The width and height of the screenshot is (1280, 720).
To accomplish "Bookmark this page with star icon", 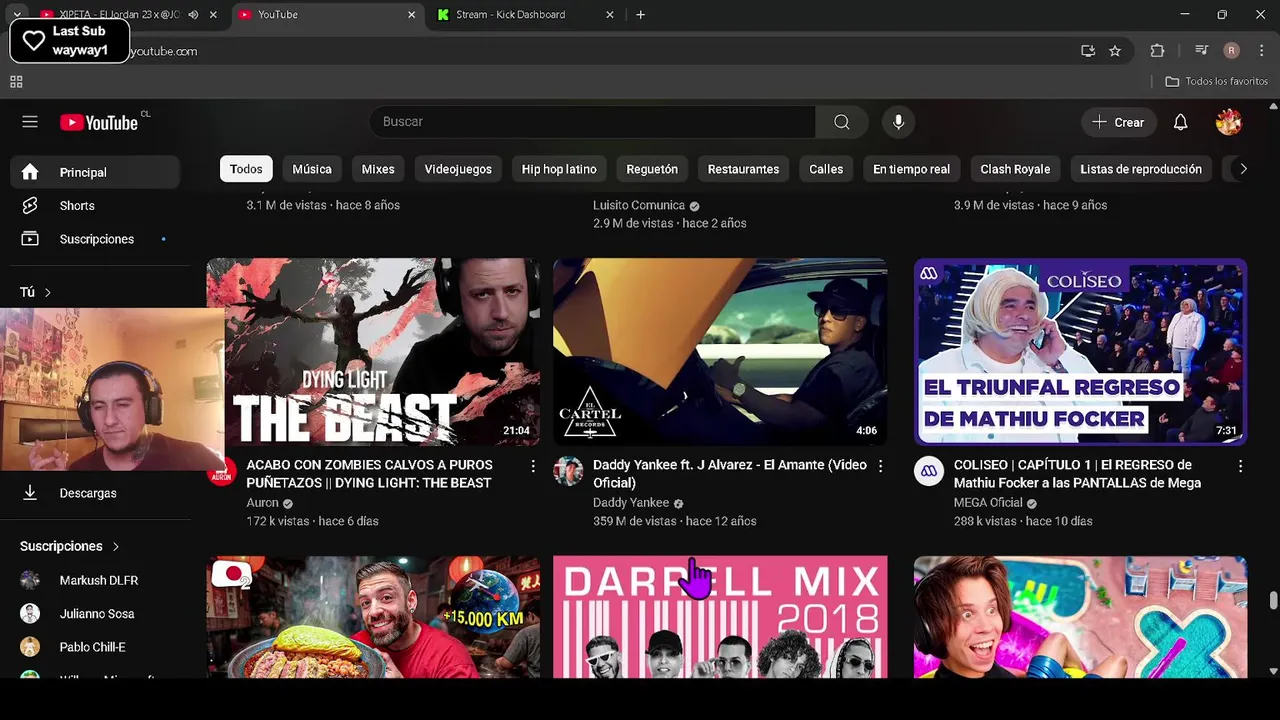I will 1115,51.
